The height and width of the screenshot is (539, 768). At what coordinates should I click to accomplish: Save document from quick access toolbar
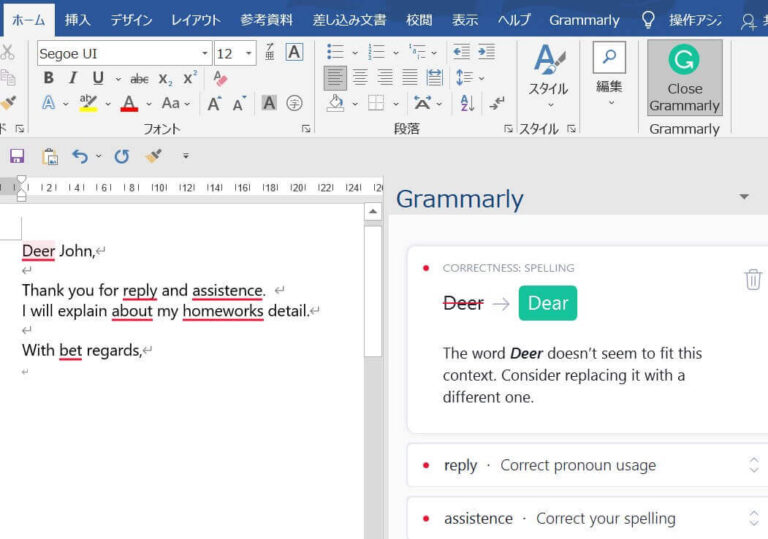(x=17, y=156)
